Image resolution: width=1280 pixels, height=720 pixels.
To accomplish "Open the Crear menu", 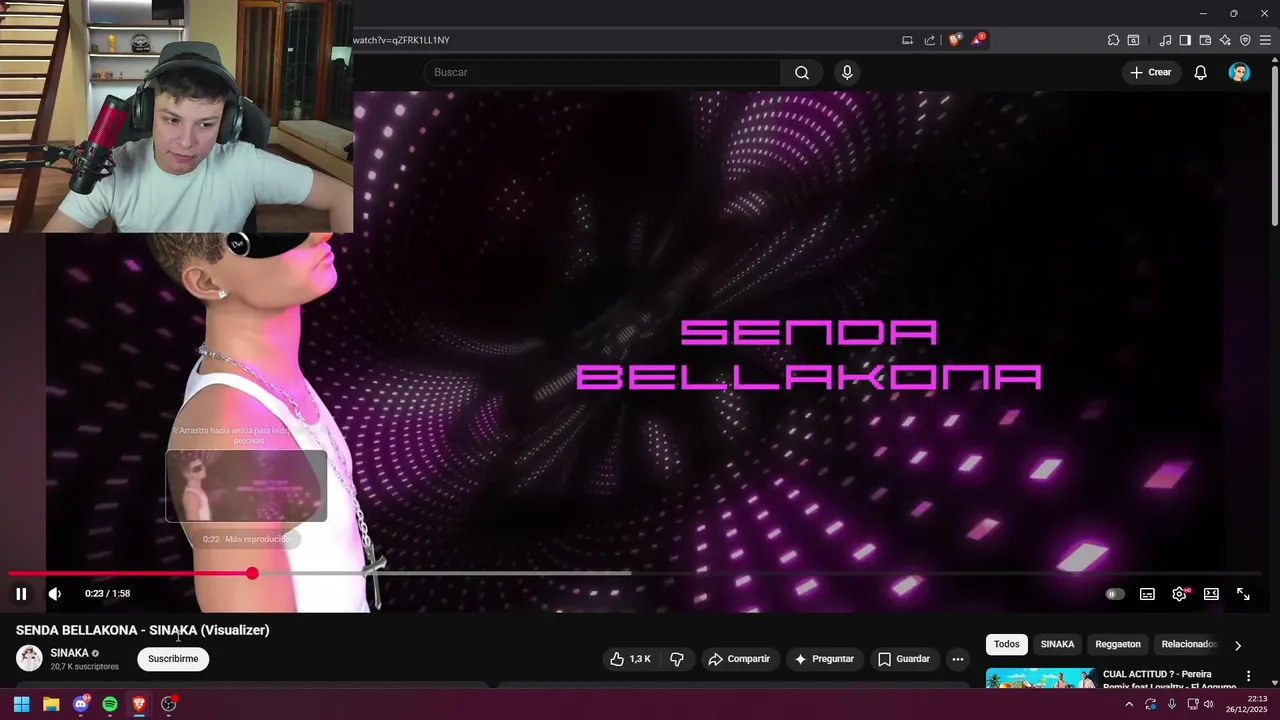I will click(x=1150, y=72).
